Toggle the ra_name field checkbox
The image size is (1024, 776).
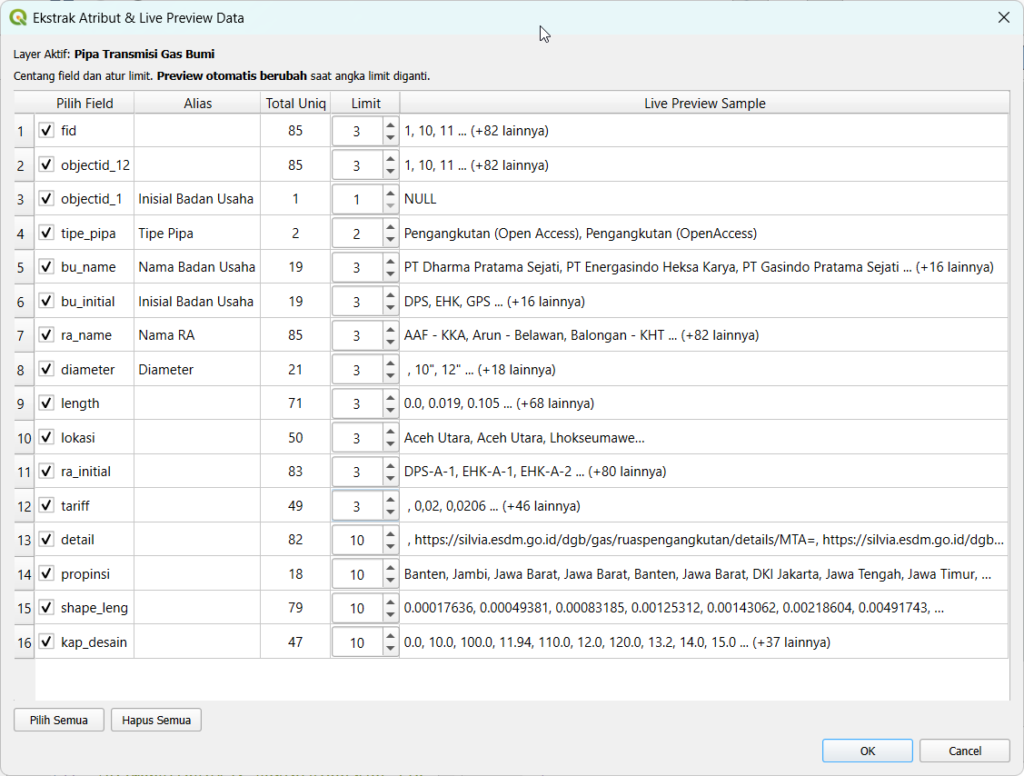pos(46,335)
